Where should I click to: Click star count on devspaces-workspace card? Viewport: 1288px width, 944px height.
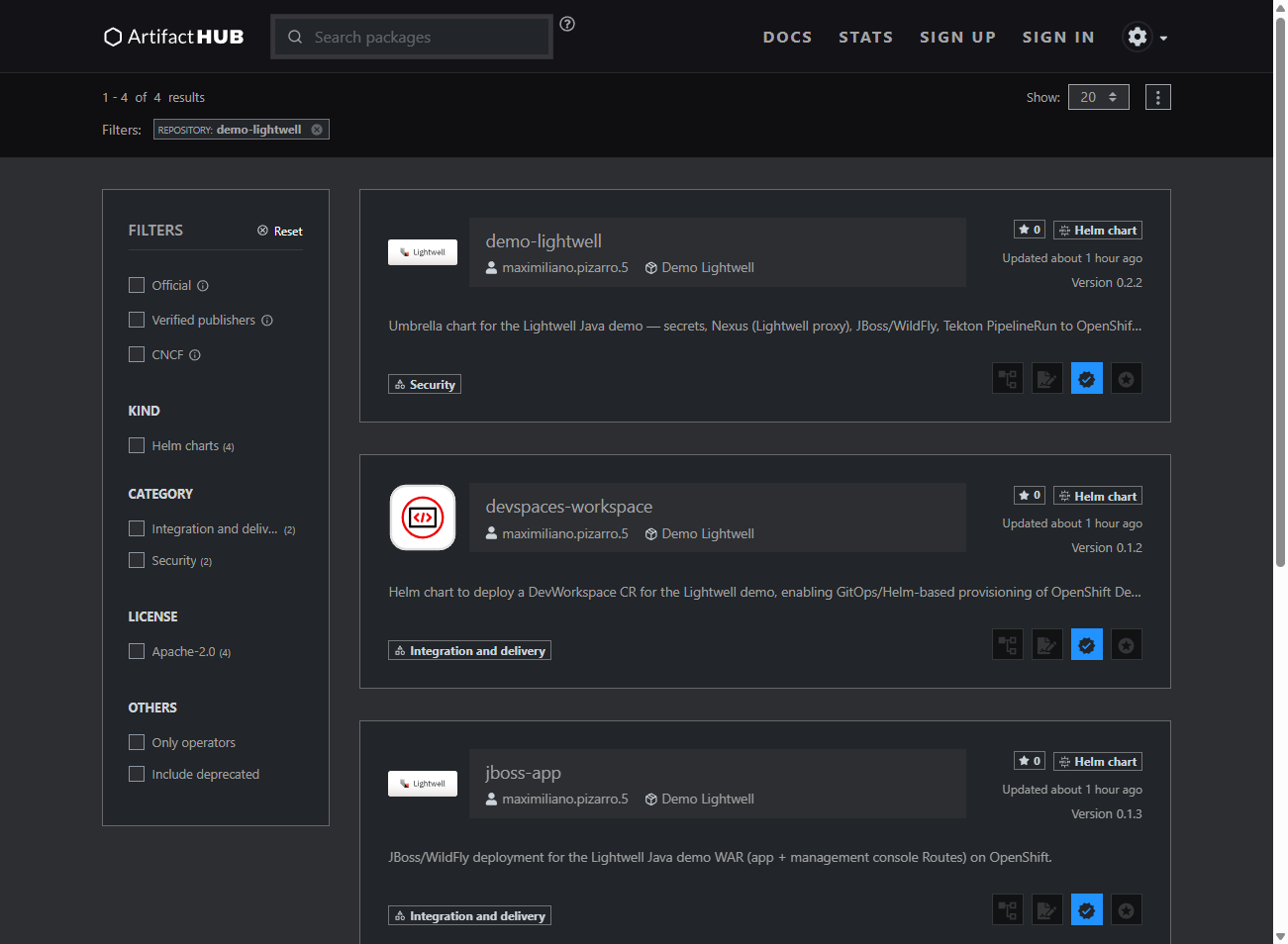click(x=1030, y=495)
